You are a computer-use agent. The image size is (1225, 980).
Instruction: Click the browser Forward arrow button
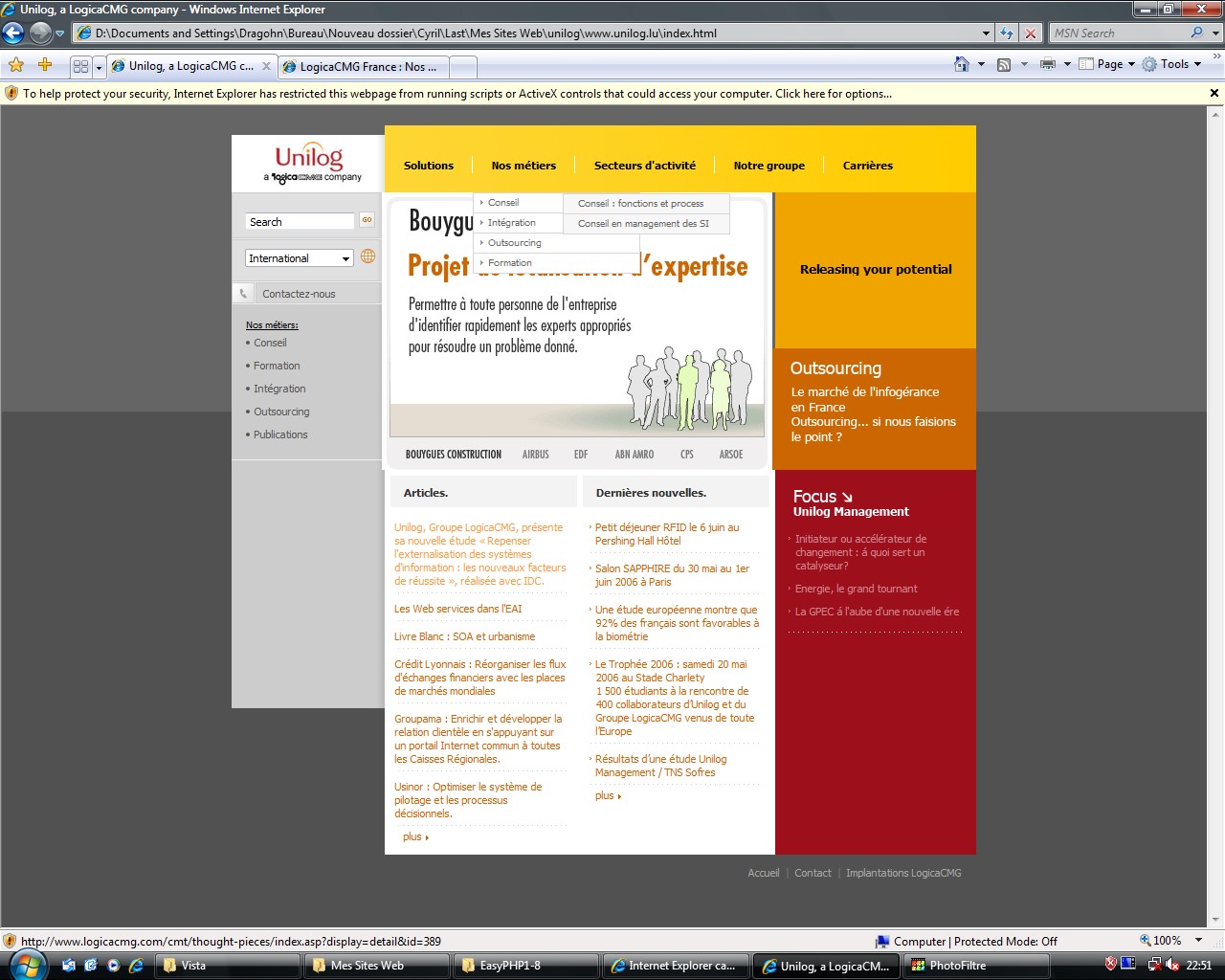(x=39, y=33)
